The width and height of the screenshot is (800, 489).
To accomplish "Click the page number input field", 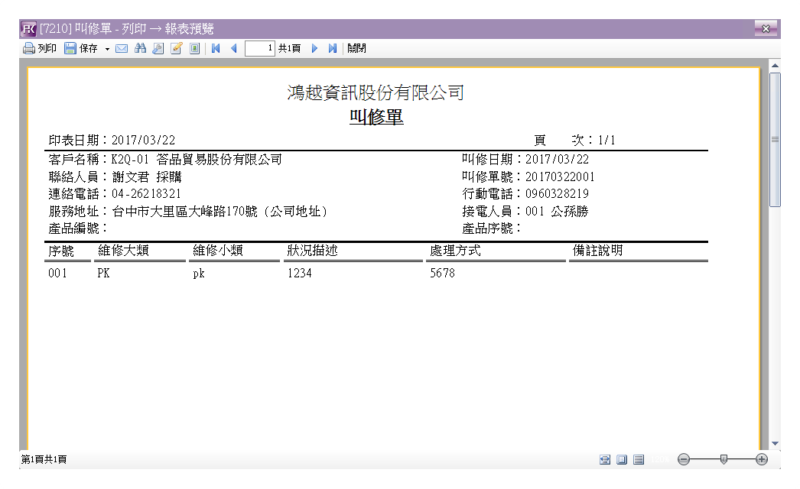I will pos(260,48).
